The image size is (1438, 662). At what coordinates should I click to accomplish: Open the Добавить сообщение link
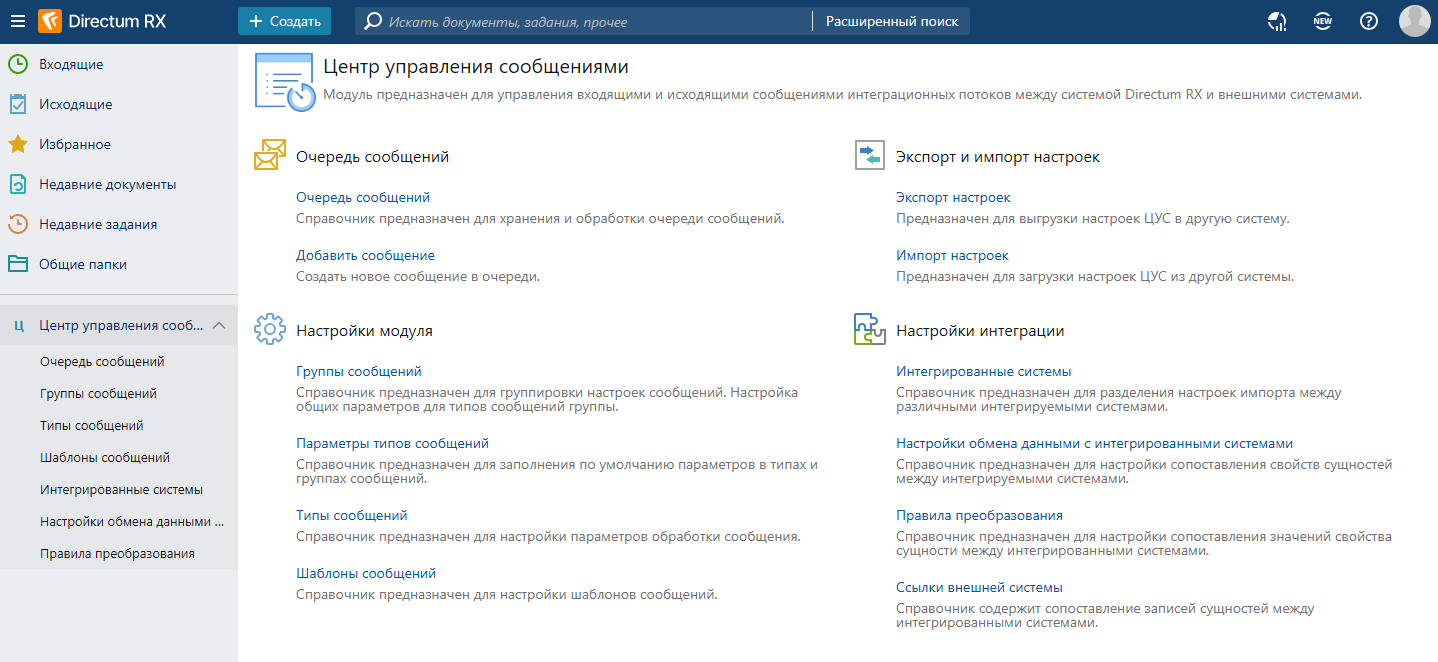(365, 255)
